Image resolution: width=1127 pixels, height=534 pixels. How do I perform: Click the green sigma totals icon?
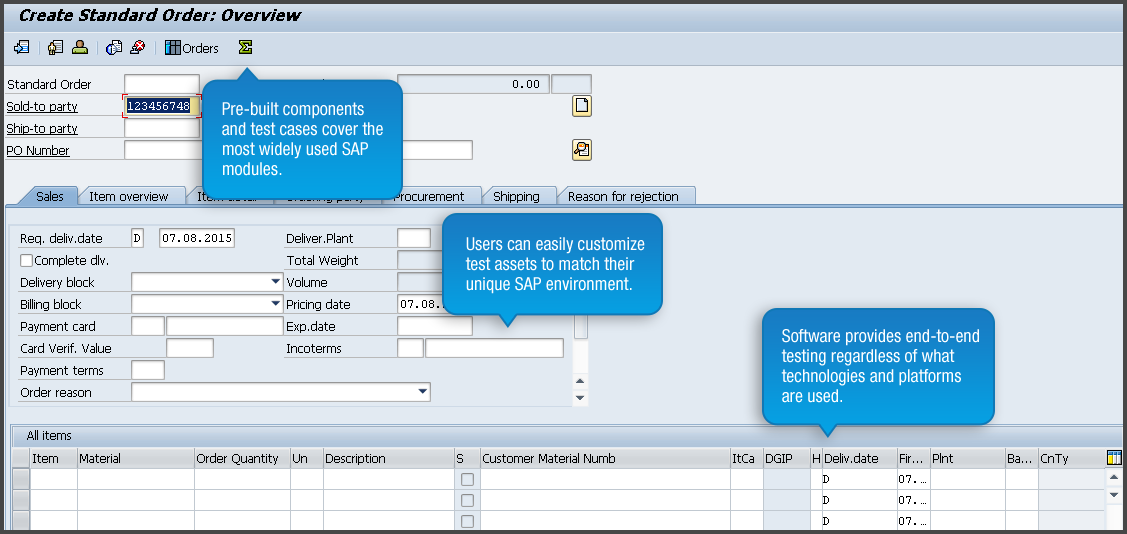pyautogui.click(x=245, y=47)
